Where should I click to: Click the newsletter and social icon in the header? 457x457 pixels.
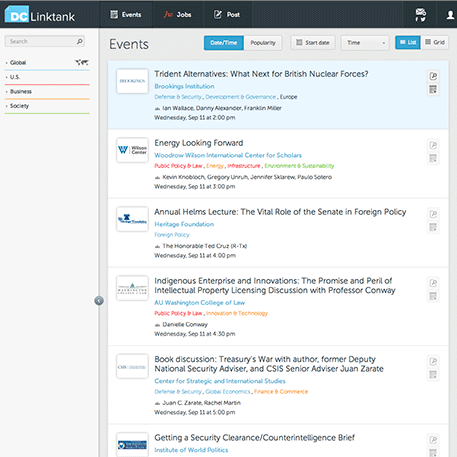tap(421, 15)
